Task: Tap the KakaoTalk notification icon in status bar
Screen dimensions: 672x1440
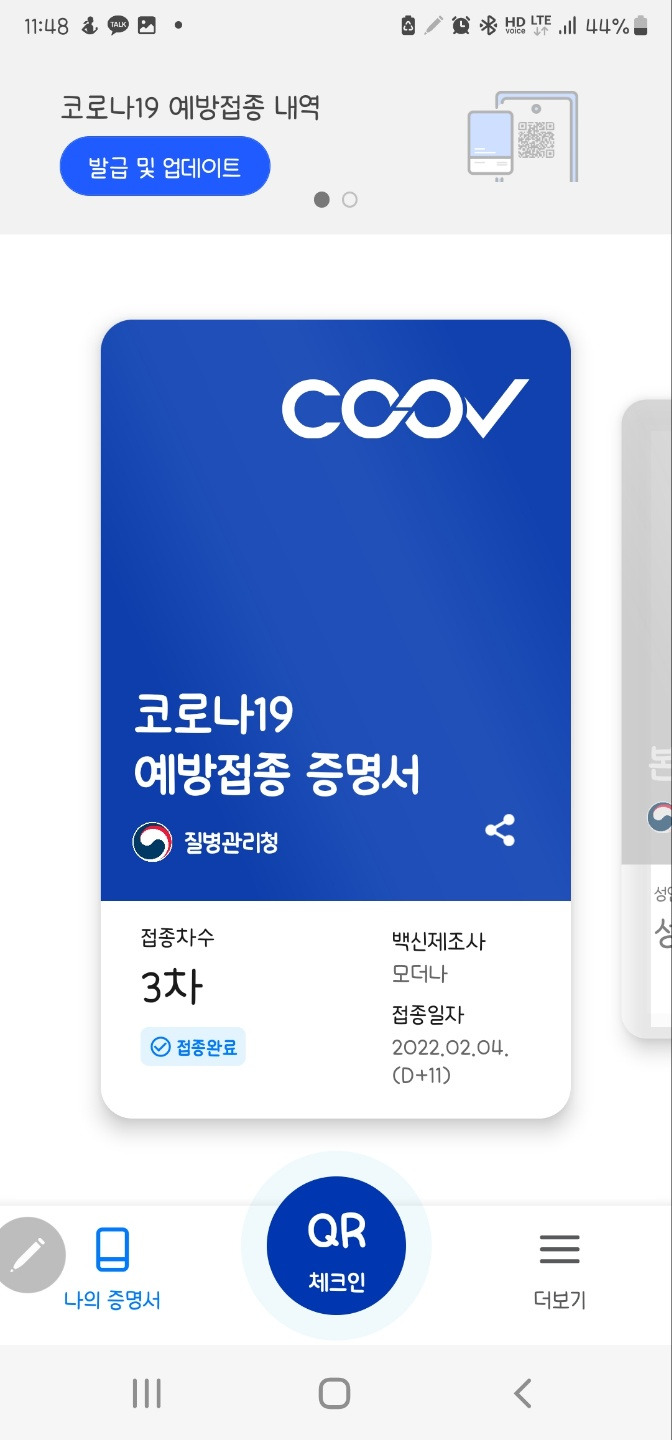Action: [118, 25]
